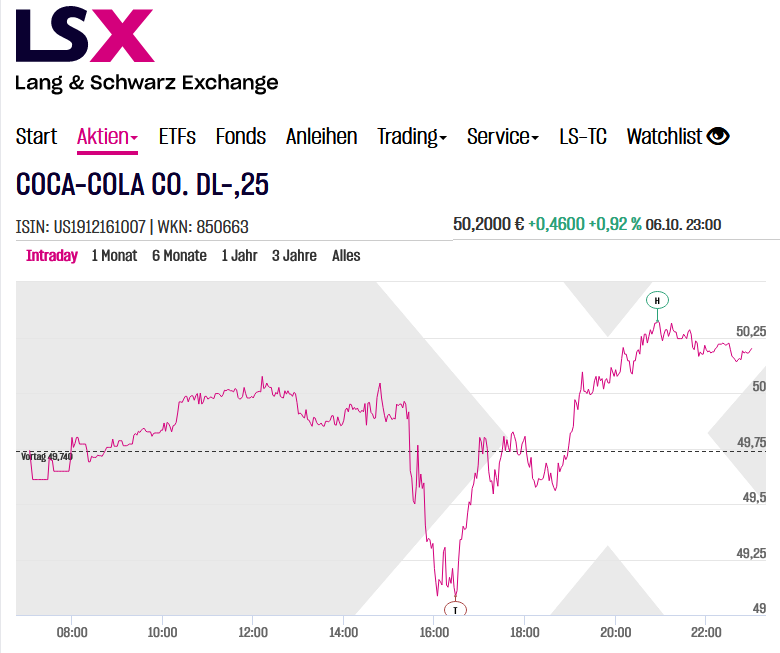Expand the Aktien dropdown menu

[107, 137]
